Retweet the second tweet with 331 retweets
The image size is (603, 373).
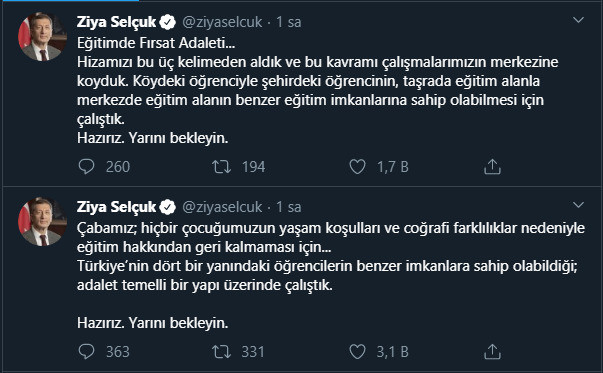tap(222, 351)
